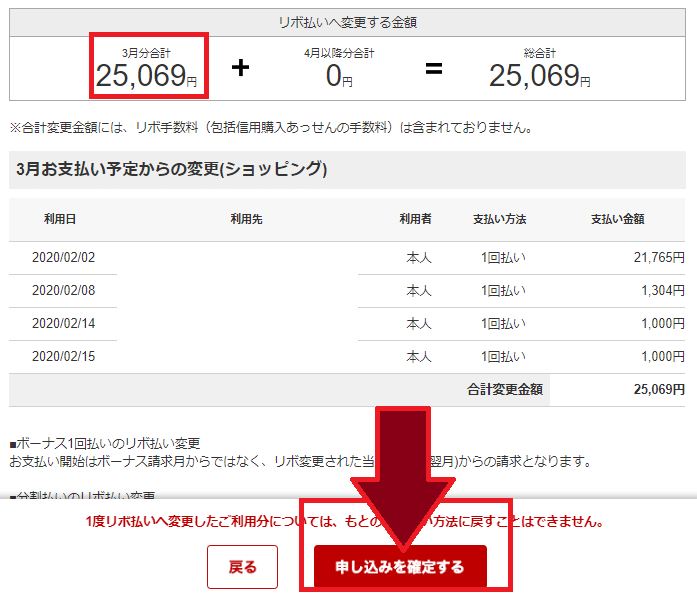Select the 4月以降分合計 0円 amount
The height and width of the screenshot is (595, 697).
pos(340,75)
